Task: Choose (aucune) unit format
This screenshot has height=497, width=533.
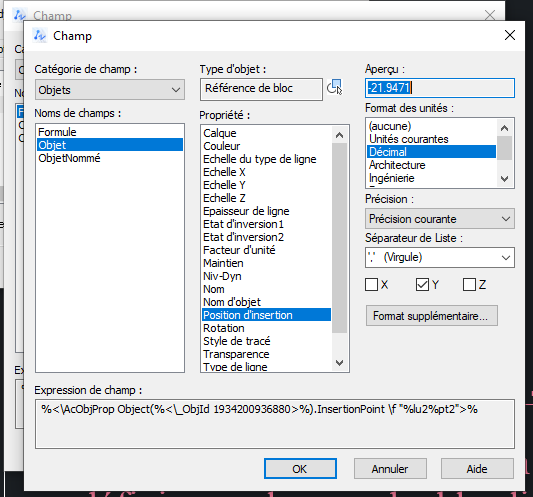Action: 431,126
